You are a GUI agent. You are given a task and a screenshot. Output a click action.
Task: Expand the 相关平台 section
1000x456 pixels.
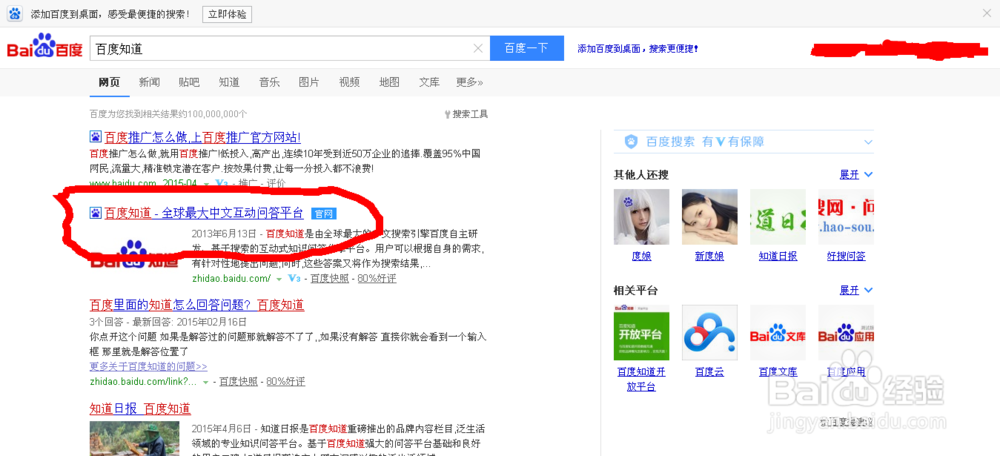tap(856, 290)
